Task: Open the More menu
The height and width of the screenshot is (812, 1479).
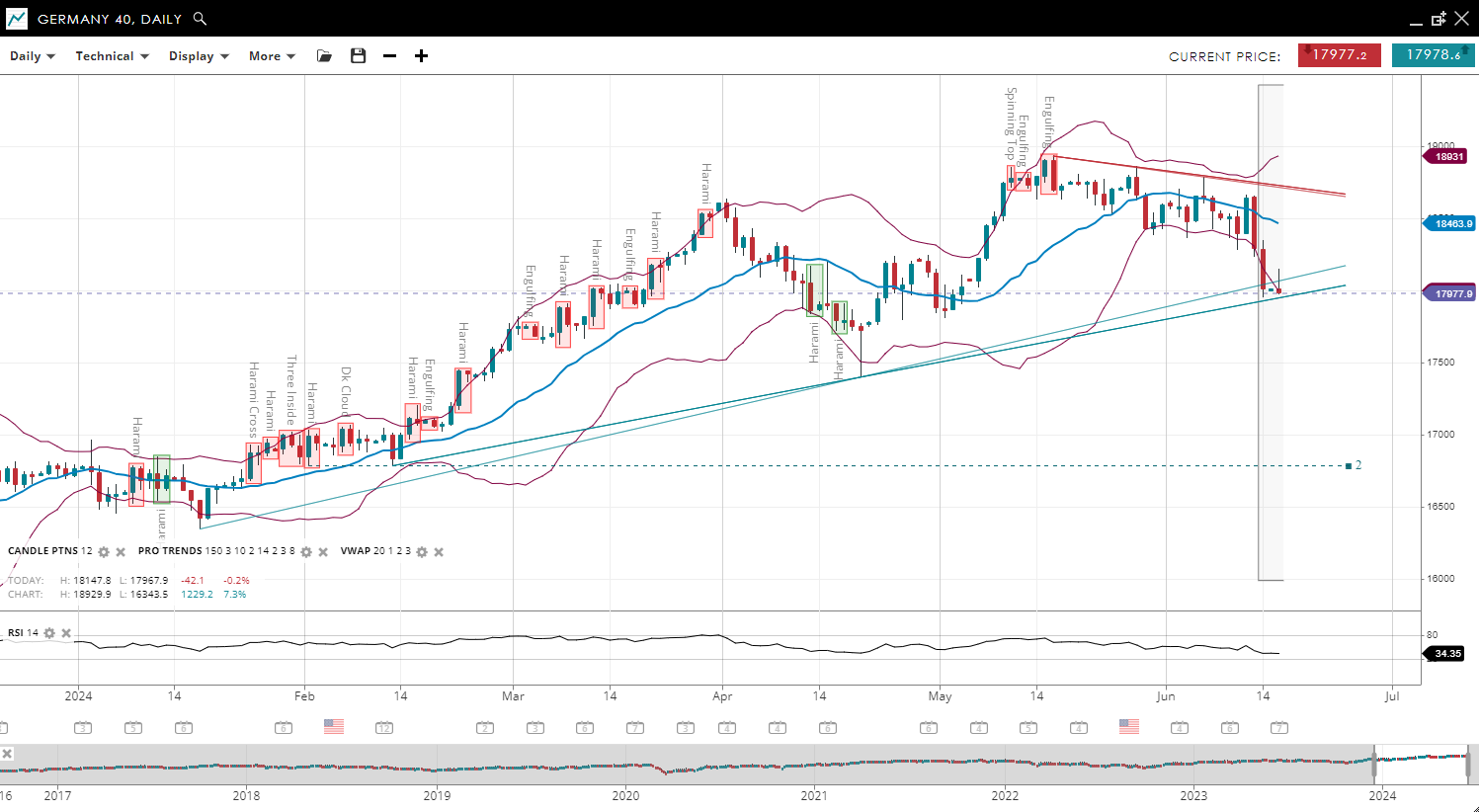Action: pyautogui.click(x=272, y=56)
